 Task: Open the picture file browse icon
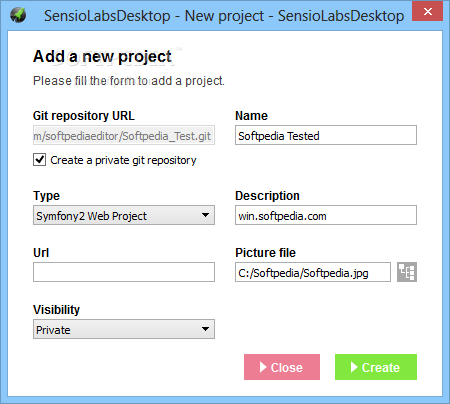(407, 272)
